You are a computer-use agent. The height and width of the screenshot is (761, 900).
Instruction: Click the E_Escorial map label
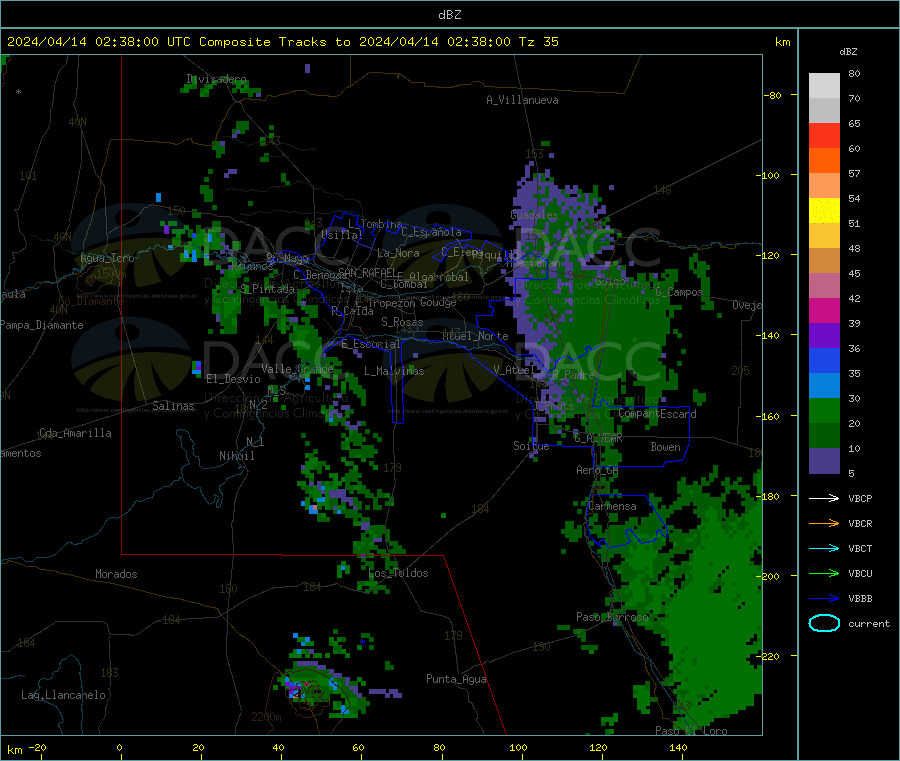[x=371, y=344]
